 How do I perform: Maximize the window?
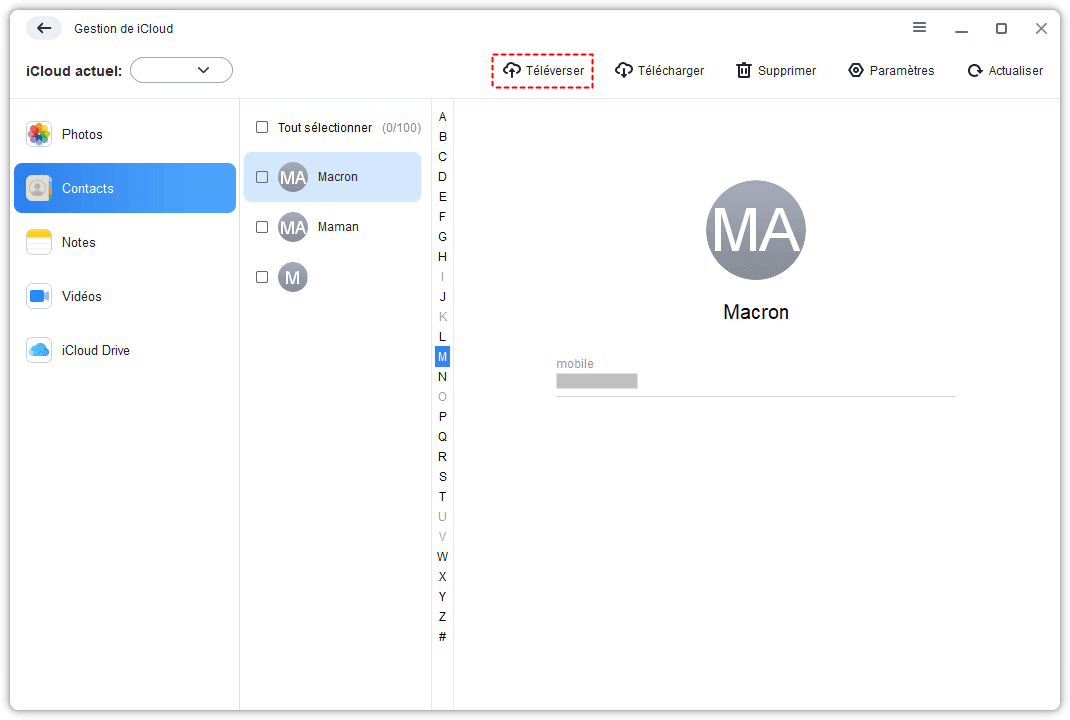(1001, 28)
